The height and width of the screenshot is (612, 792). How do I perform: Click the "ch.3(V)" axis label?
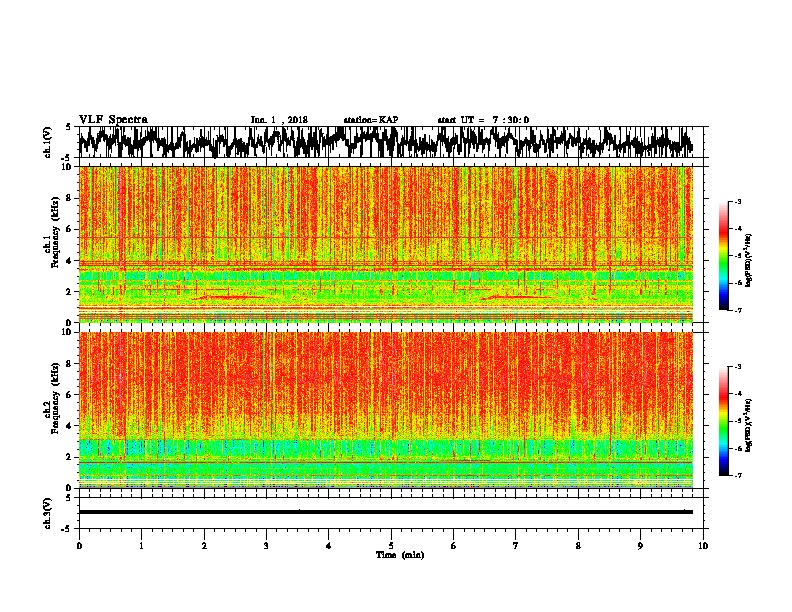48,514
